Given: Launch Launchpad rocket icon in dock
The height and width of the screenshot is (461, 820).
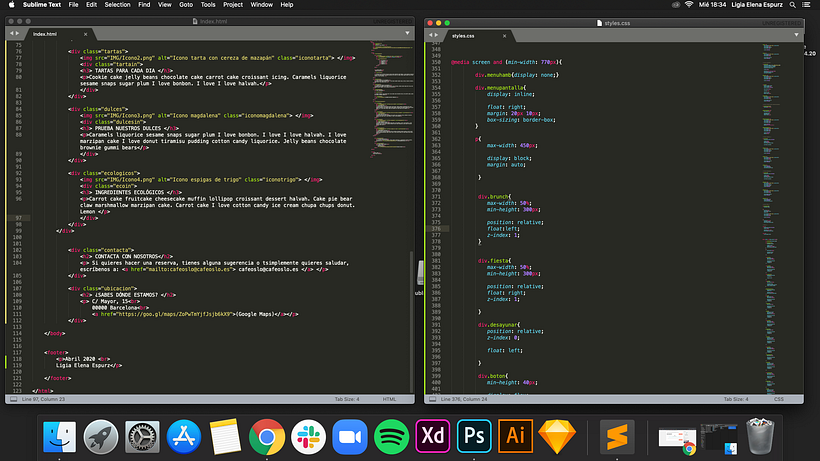Looking at the screenshot, I should (100, 436).
